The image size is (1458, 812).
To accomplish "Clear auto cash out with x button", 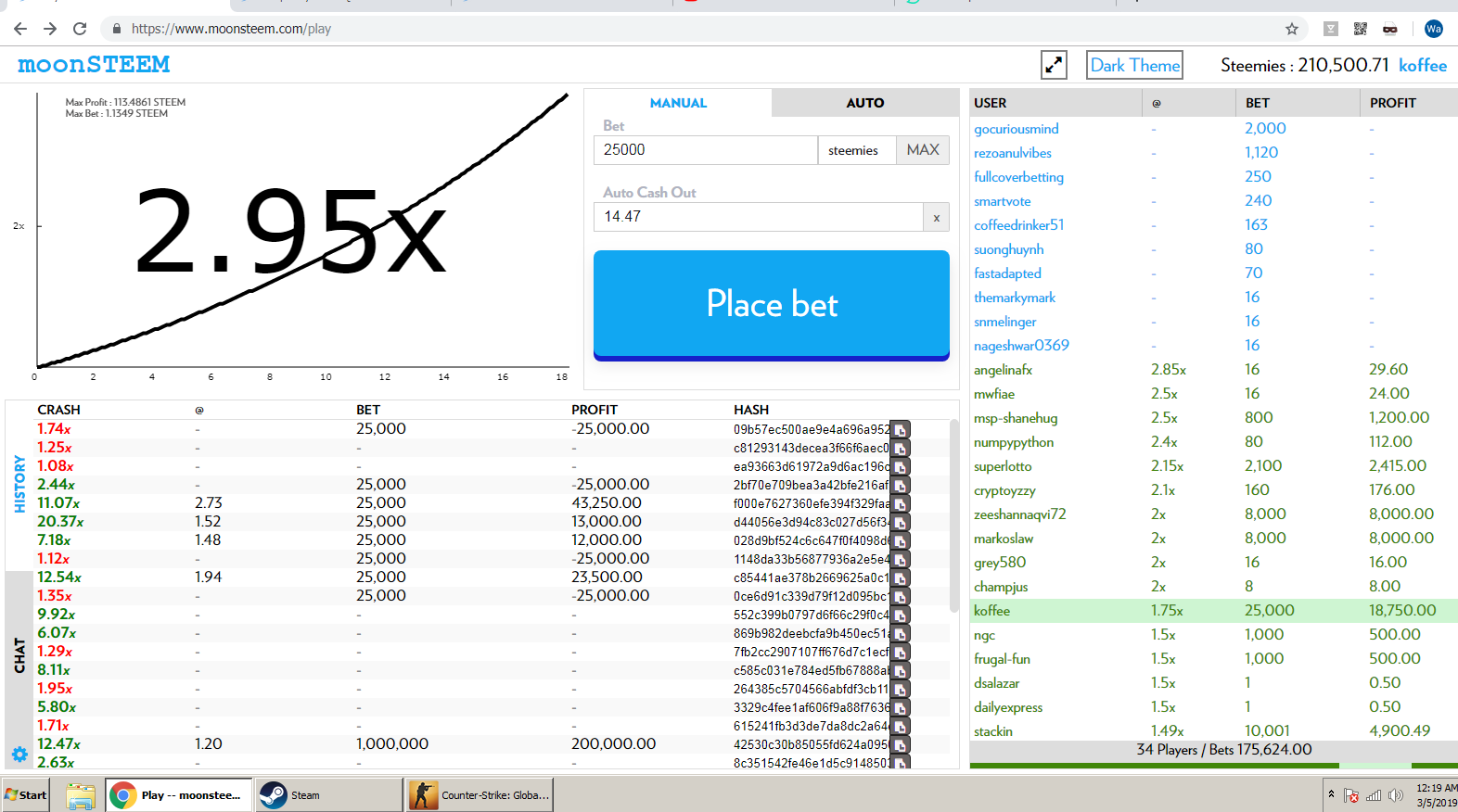I will click(x=937, y=217).
